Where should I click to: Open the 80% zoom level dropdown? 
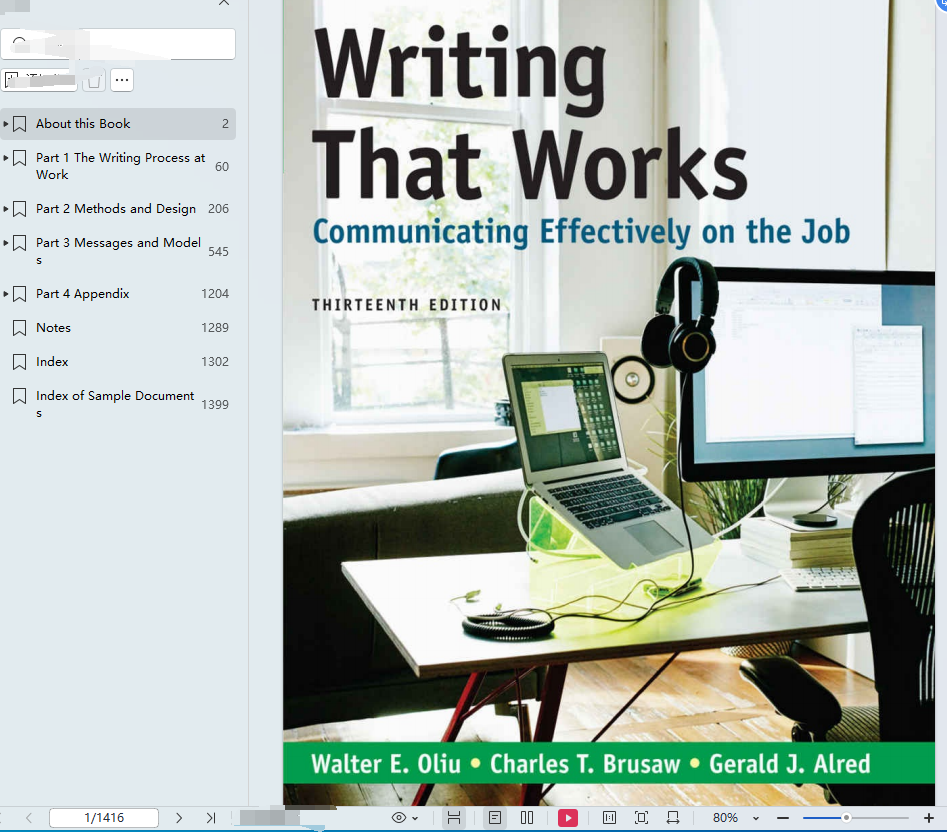(756, 818)
